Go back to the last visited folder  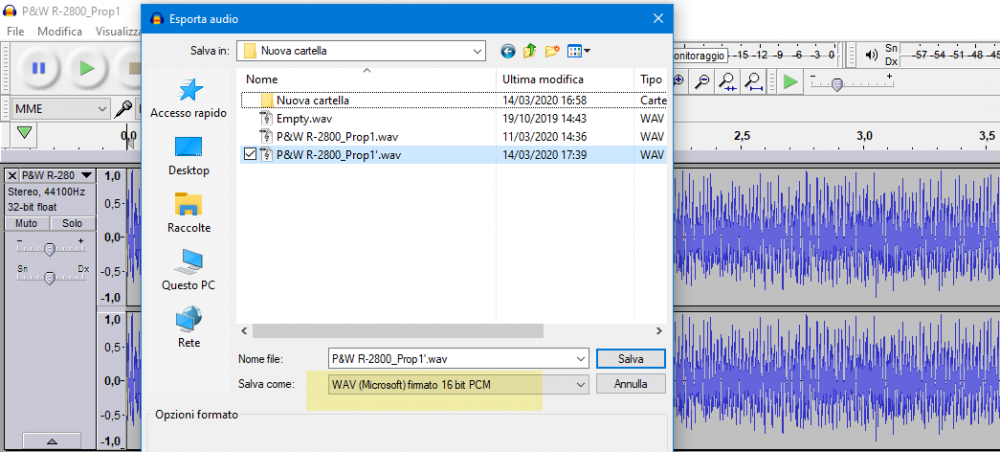pyautogui.click(x=508, y=50)
